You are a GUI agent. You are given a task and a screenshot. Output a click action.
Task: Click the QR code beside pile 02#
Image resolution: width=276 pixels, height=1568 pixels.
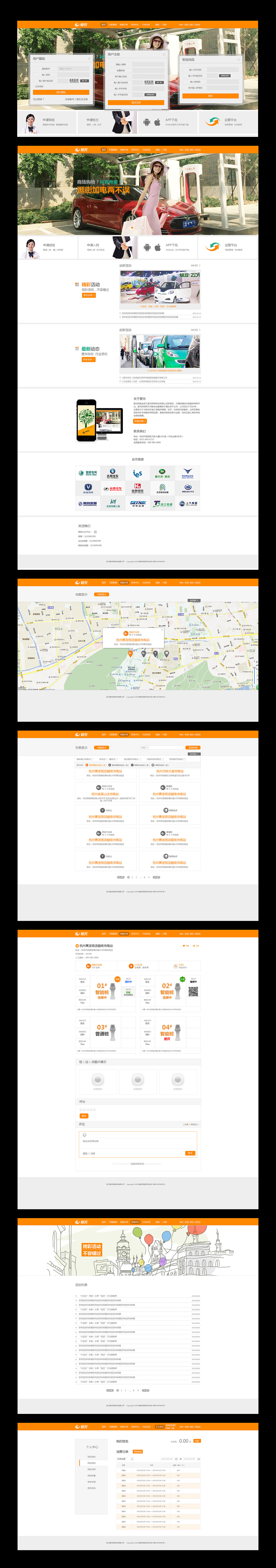pyautogui.click(x=193, y=992)
